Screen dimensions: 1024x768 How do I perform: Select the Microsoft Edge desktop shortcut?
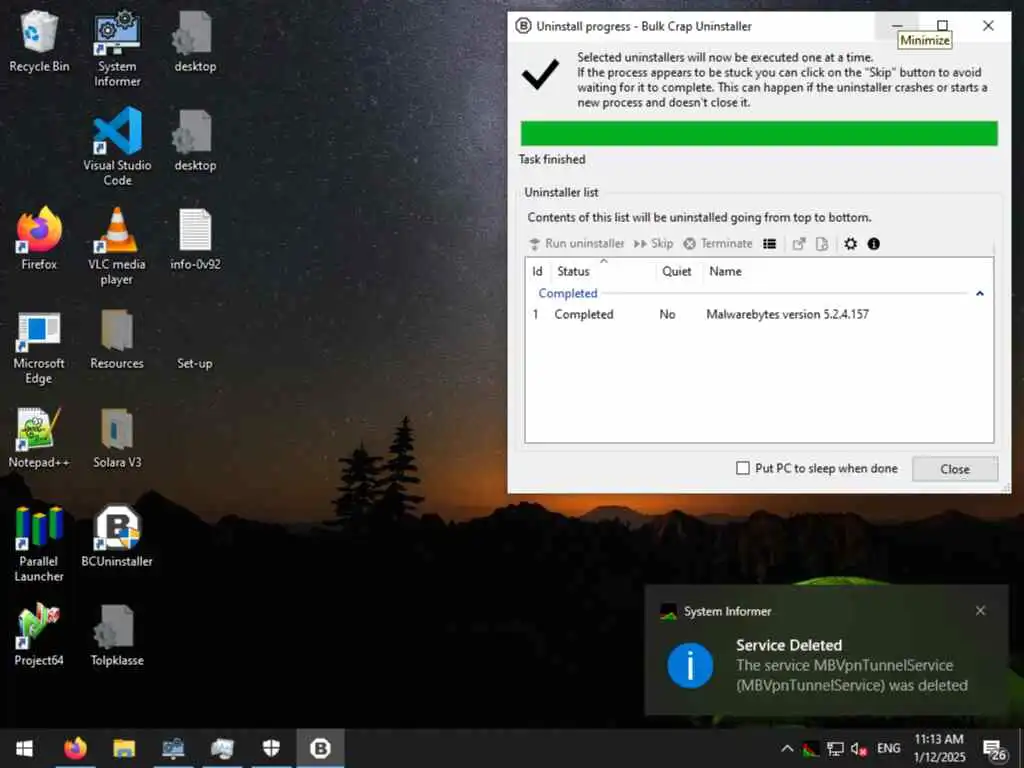(x=39, y=345)
